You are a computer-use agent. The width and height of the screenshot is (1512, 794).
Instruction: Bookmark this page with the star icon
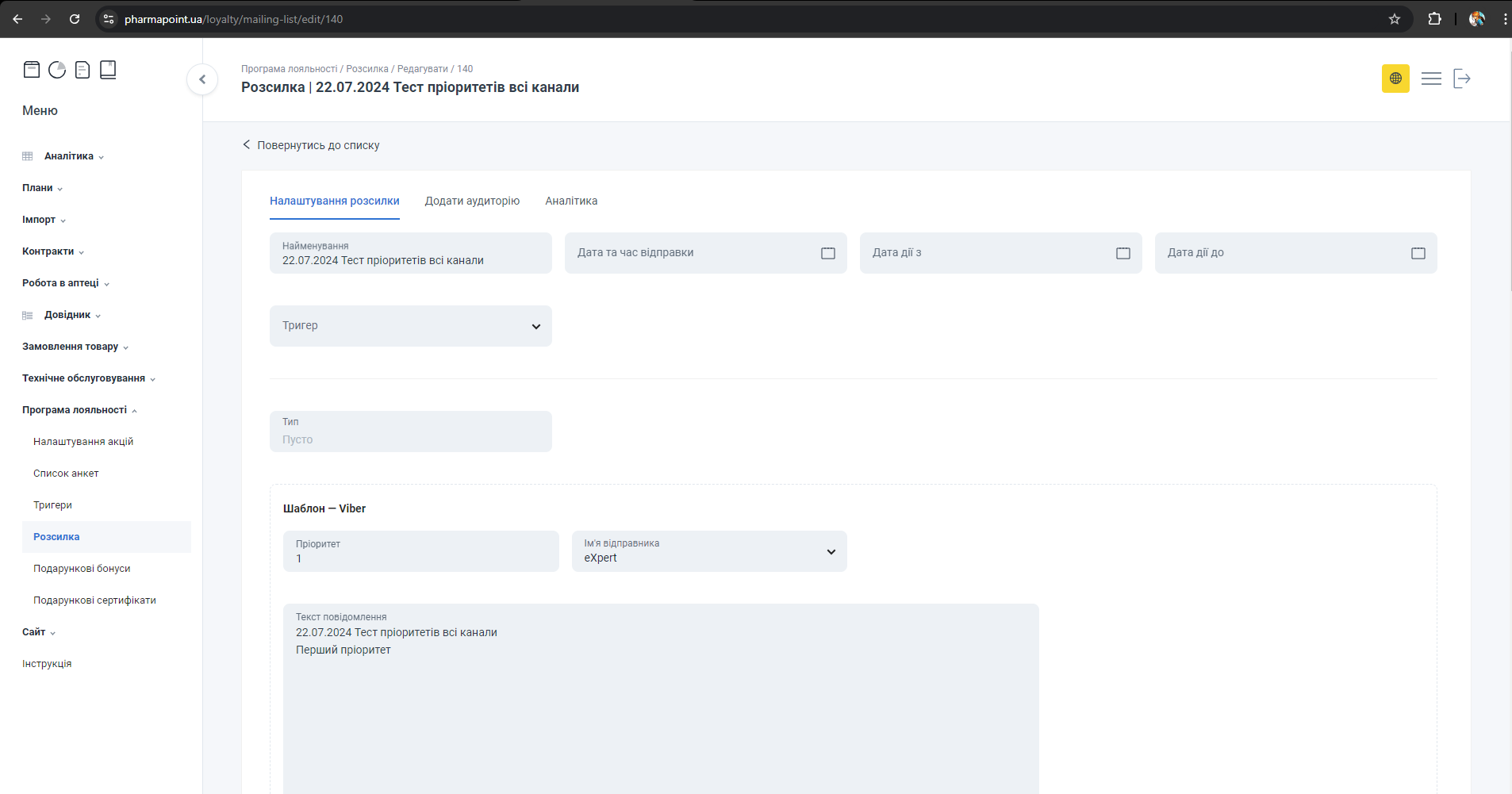1395,19
